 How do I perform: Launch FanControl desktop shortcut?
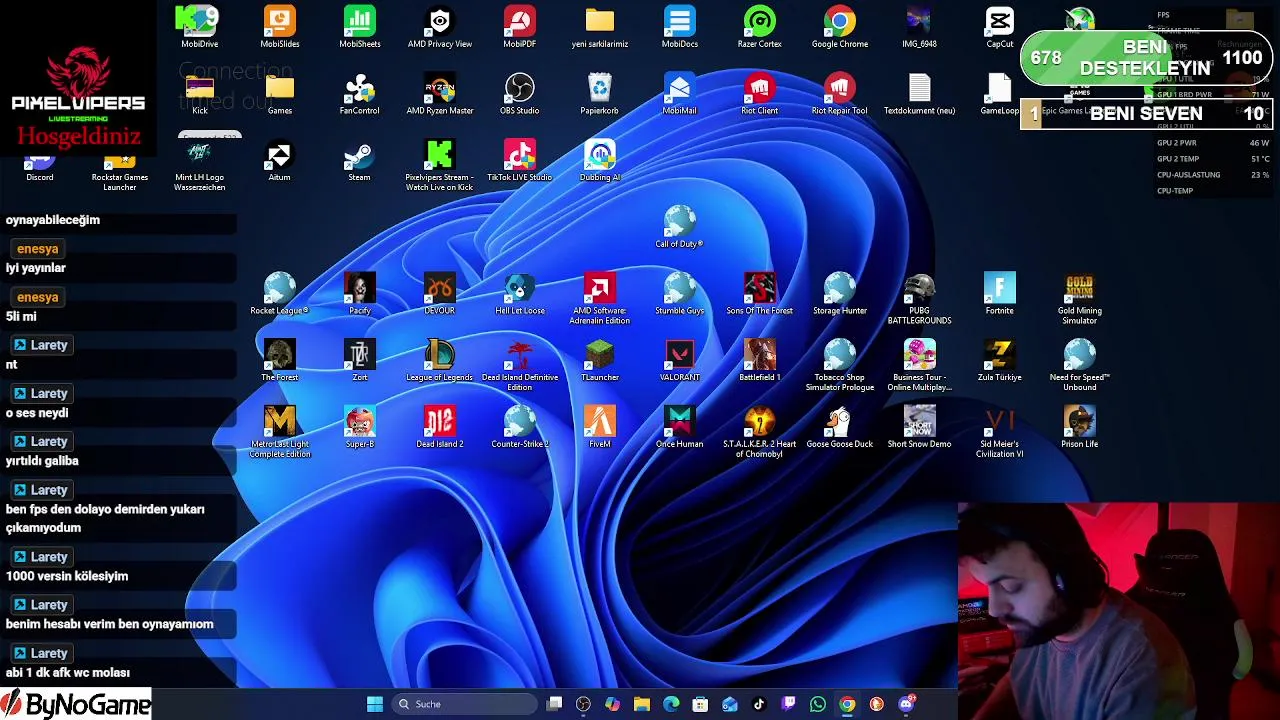pos(360,94)
